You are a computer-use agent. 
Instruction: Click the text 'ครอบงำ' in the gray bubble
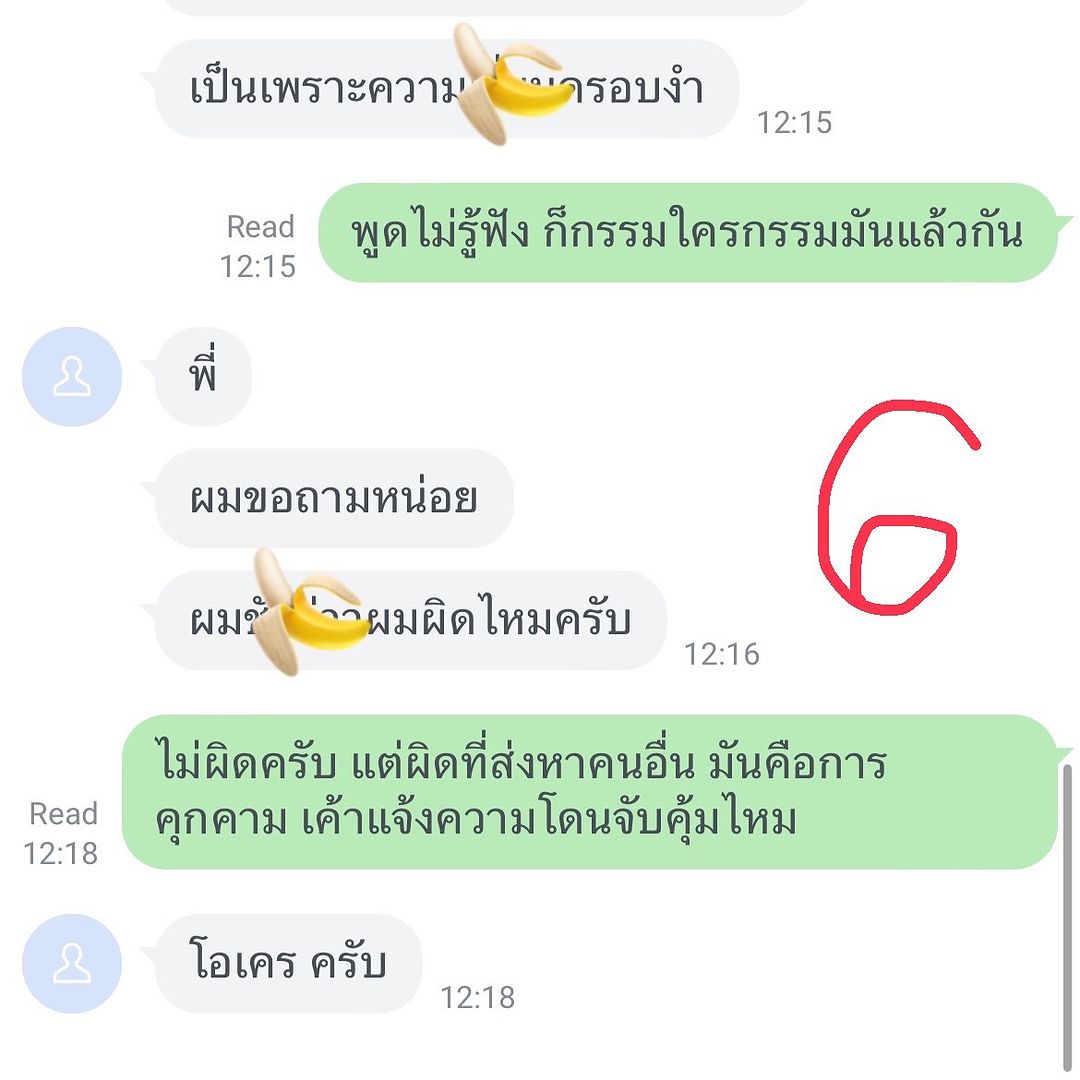pyautogui.click(x=637, y=88)
